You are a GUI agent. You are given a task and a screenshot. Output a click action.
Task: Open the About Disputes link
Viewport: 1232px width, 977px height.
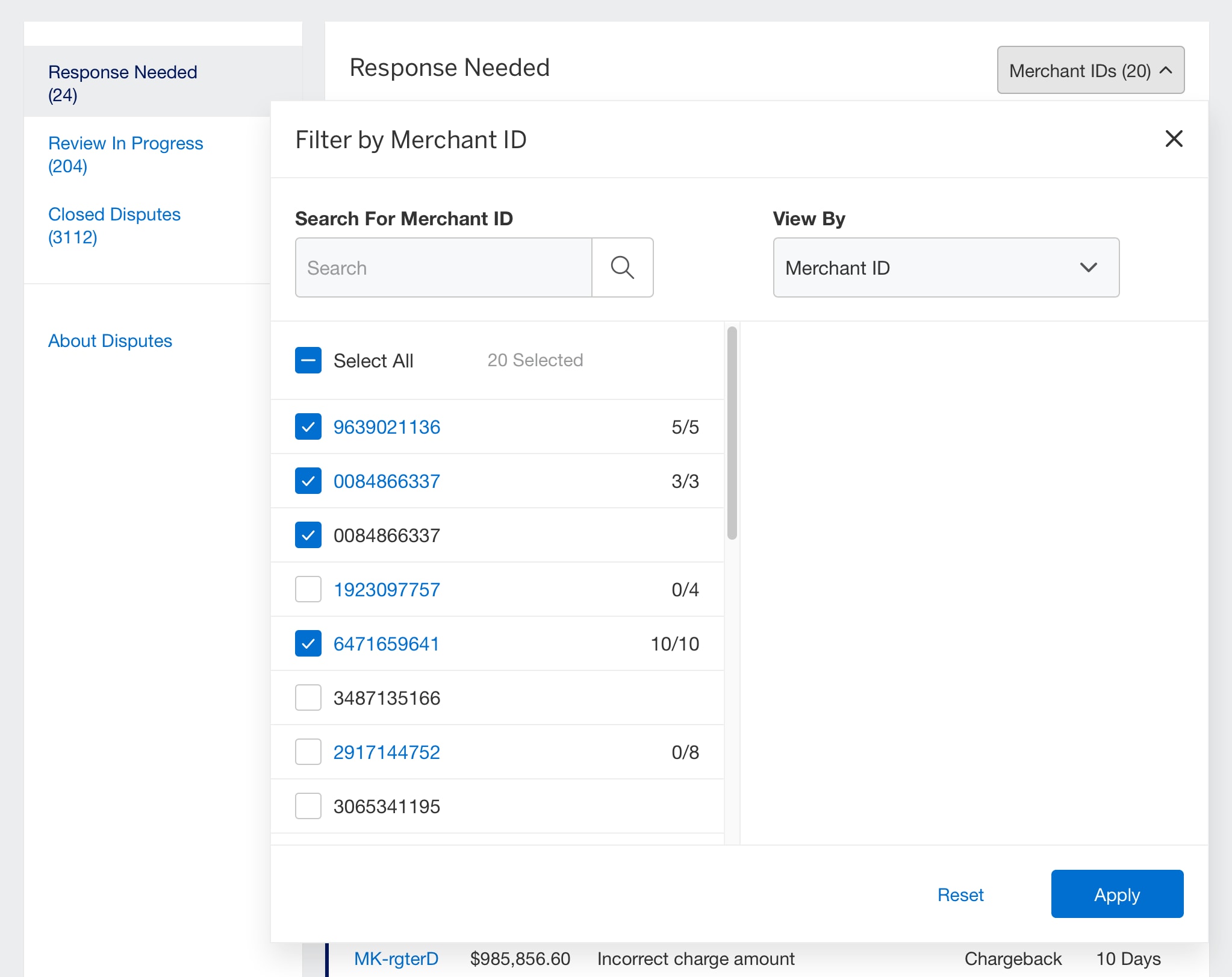click(x=110, y=341)
